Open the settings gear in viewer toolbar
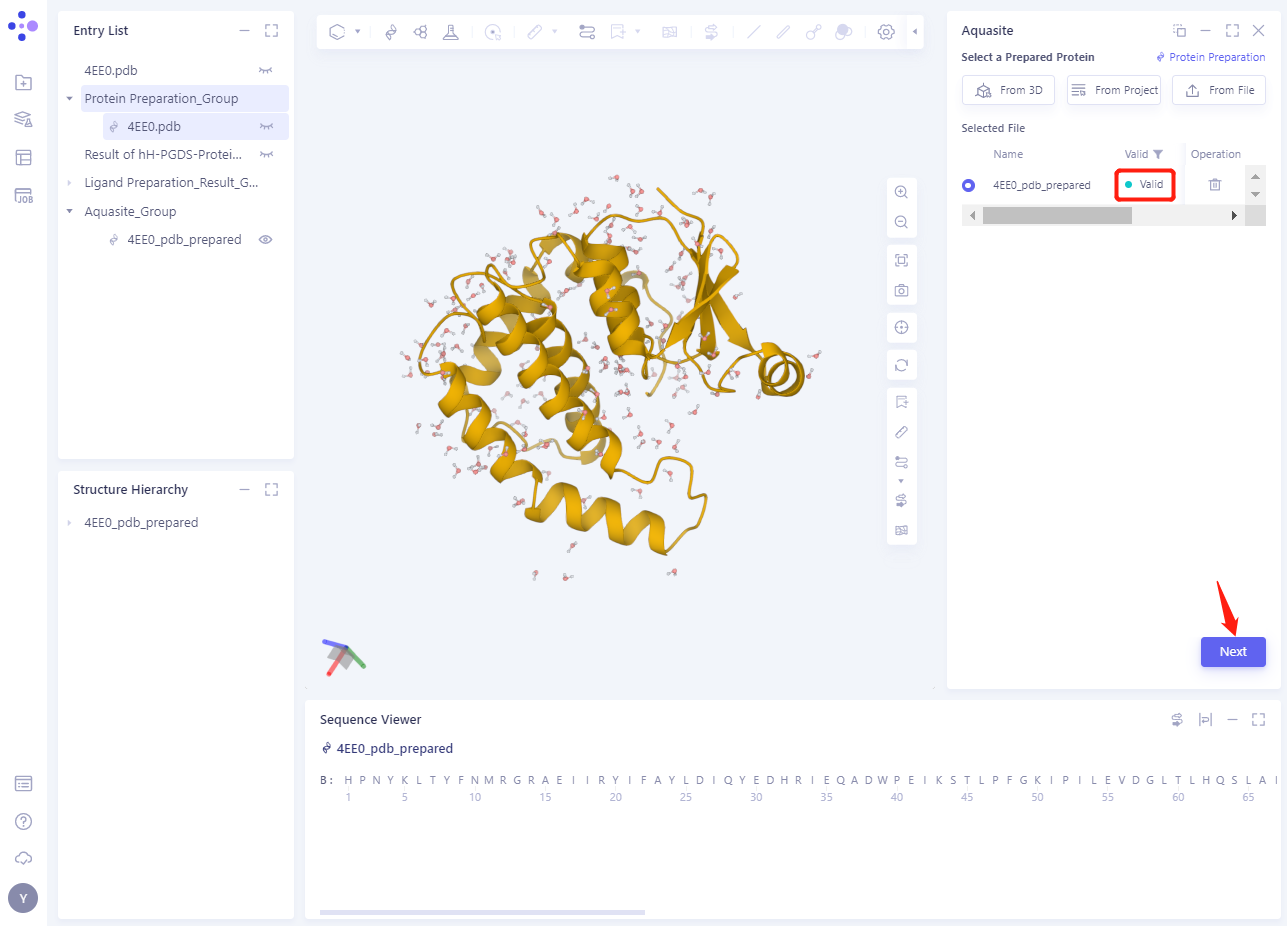 click(x=885, y=32)
